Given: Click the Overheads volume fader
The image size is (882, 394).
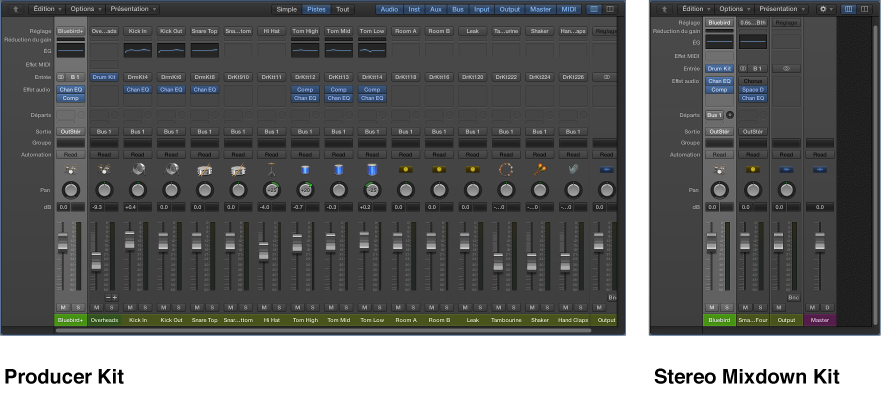Looking at the screenshot, I should click(x=96, y=261).
